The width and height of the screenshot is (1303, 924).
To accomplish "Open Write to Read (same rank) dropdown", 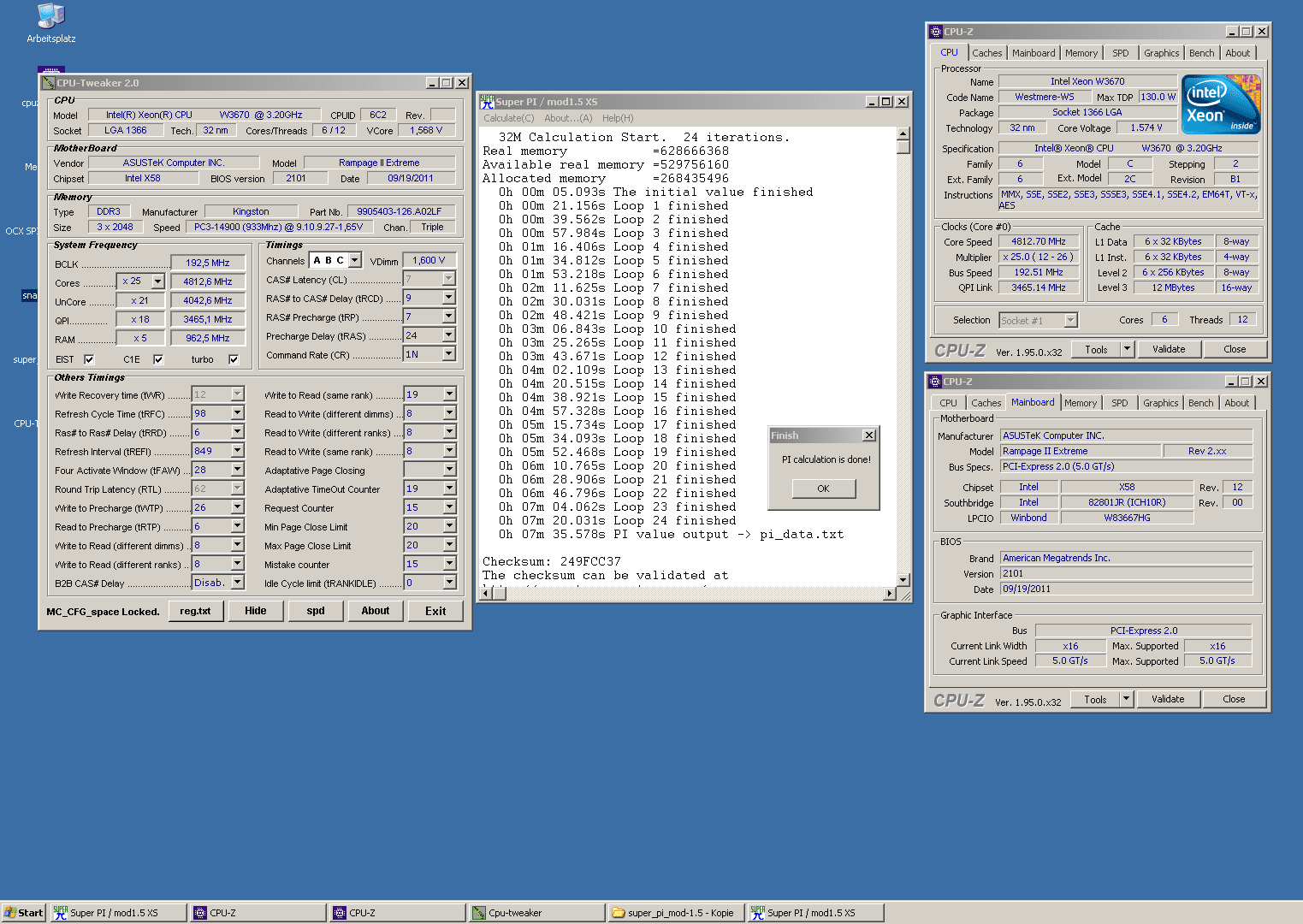I will [x=449, y=394].
